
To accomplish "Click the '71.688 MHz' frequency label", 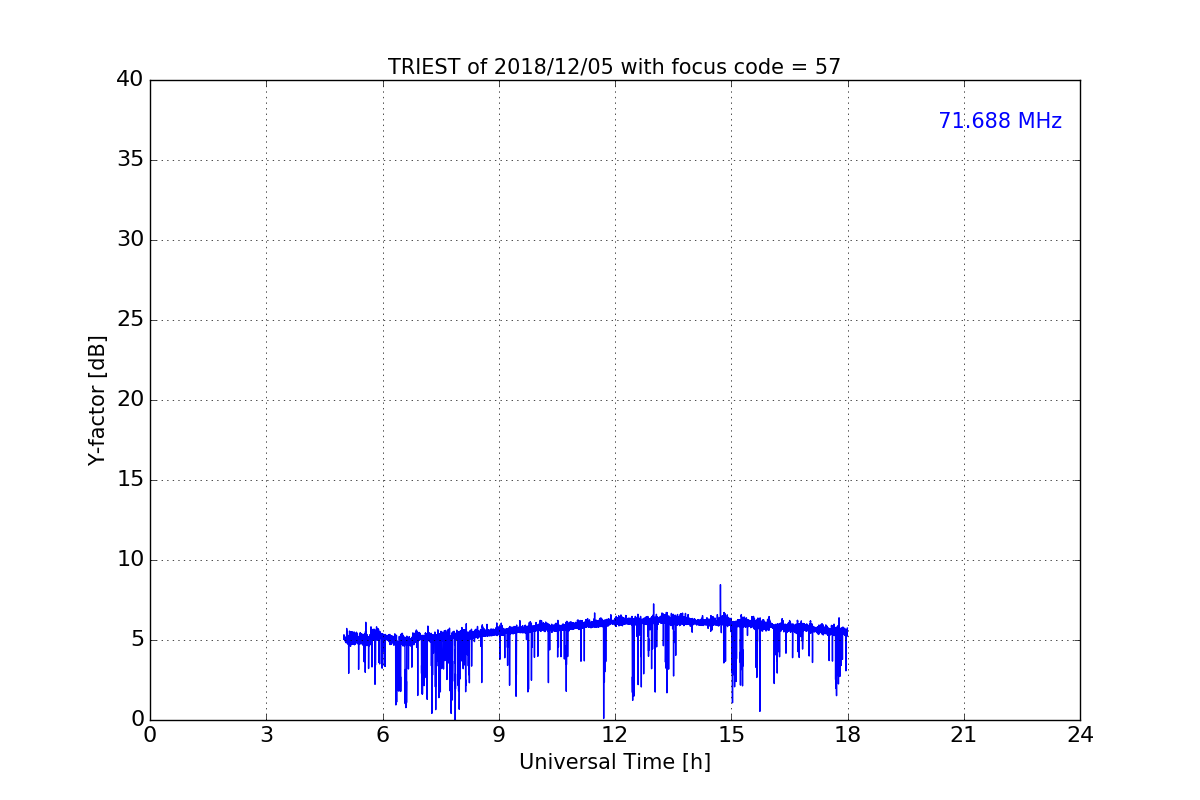I will (x=1000, y=121).
